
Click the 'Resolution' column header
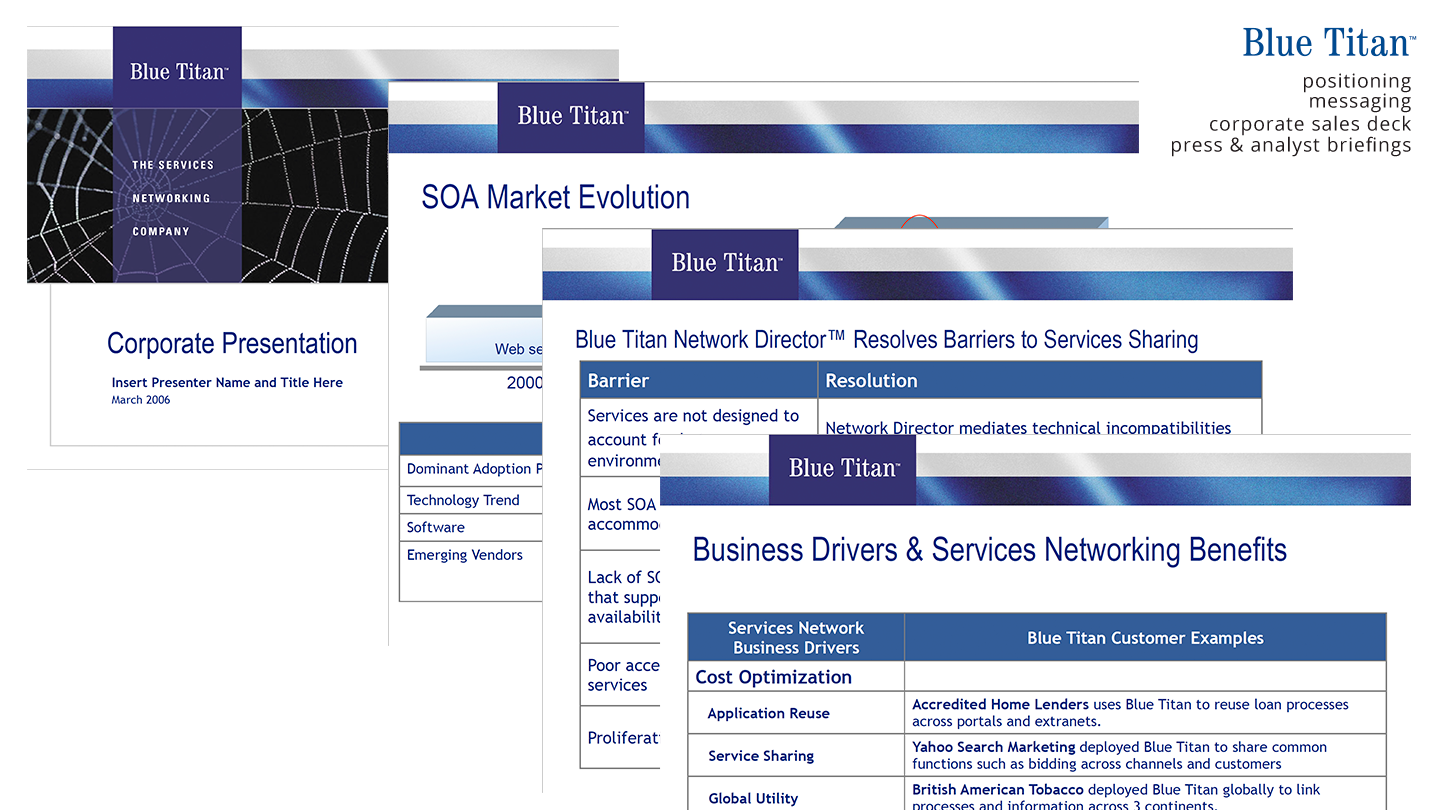[1040, 381]
